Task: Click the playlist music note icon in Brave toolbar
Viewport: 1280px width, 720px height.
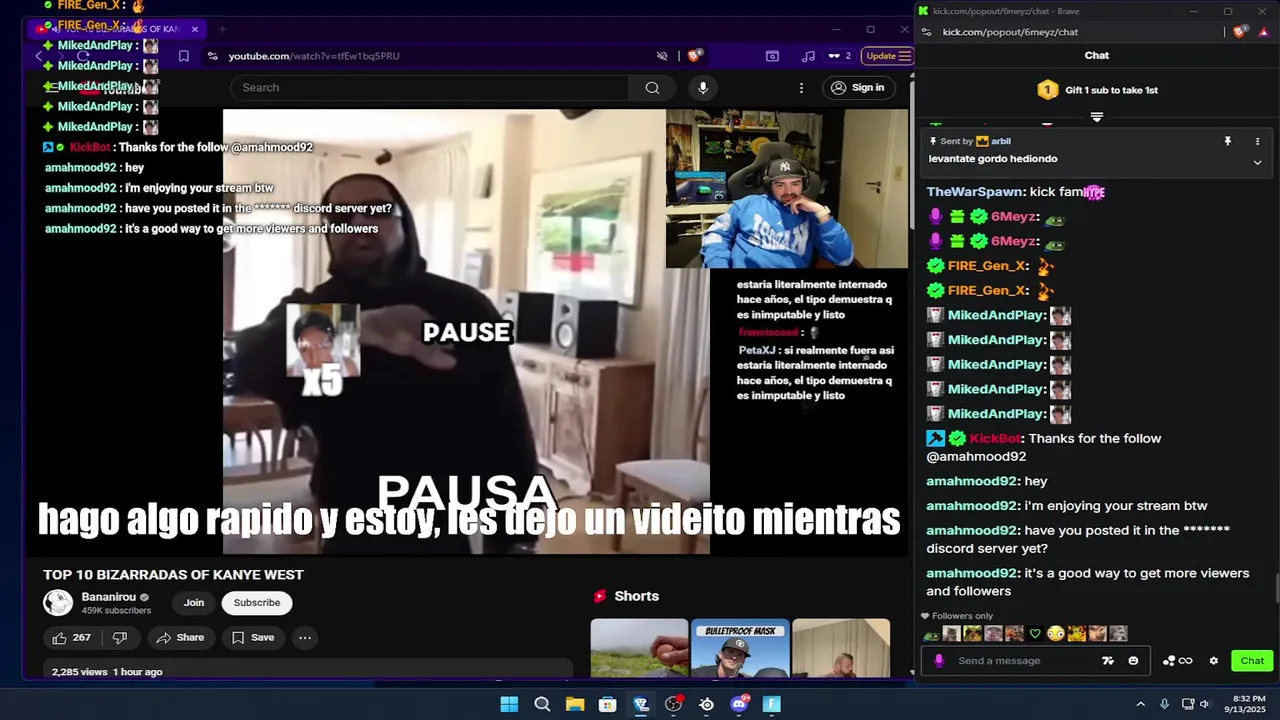Action: pos(808,56)
